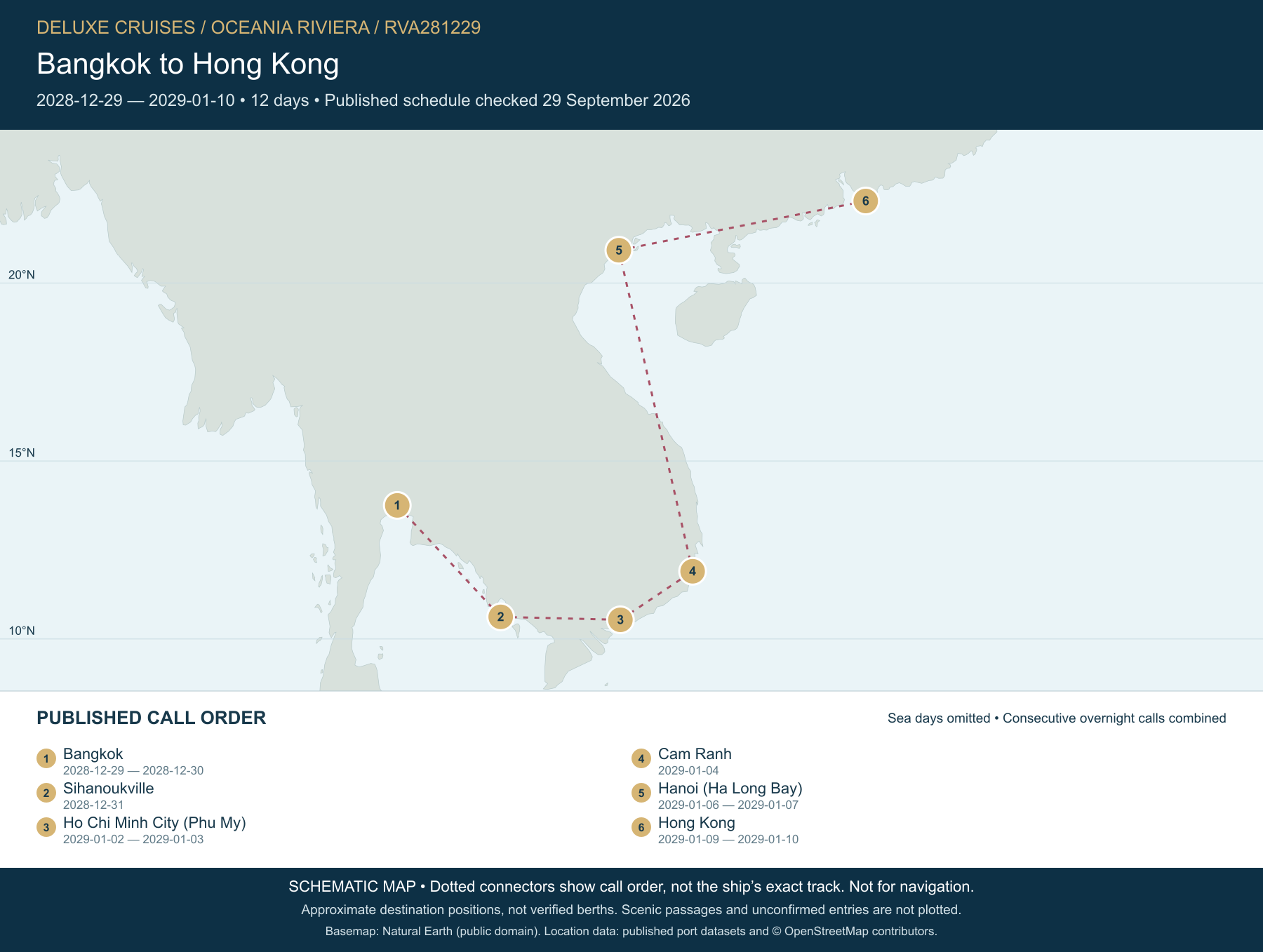Select map marker 6 at Hong Kong
1263x952 pixels.
[866, 201]
